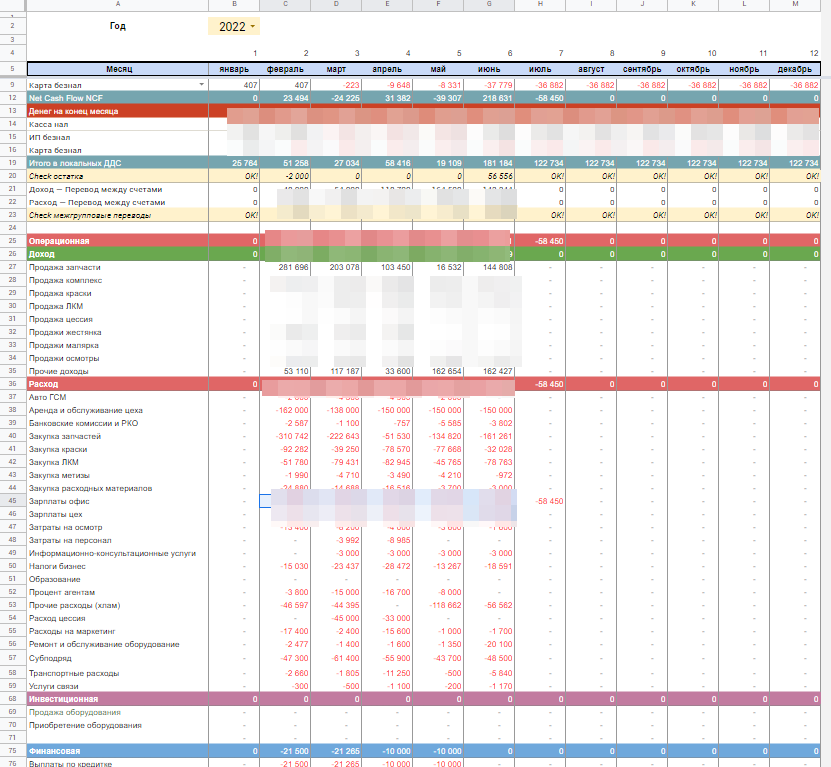Screen dimensions: 831x767
Task: Select the value -162 000 in февраль
Action: (285, 410)
